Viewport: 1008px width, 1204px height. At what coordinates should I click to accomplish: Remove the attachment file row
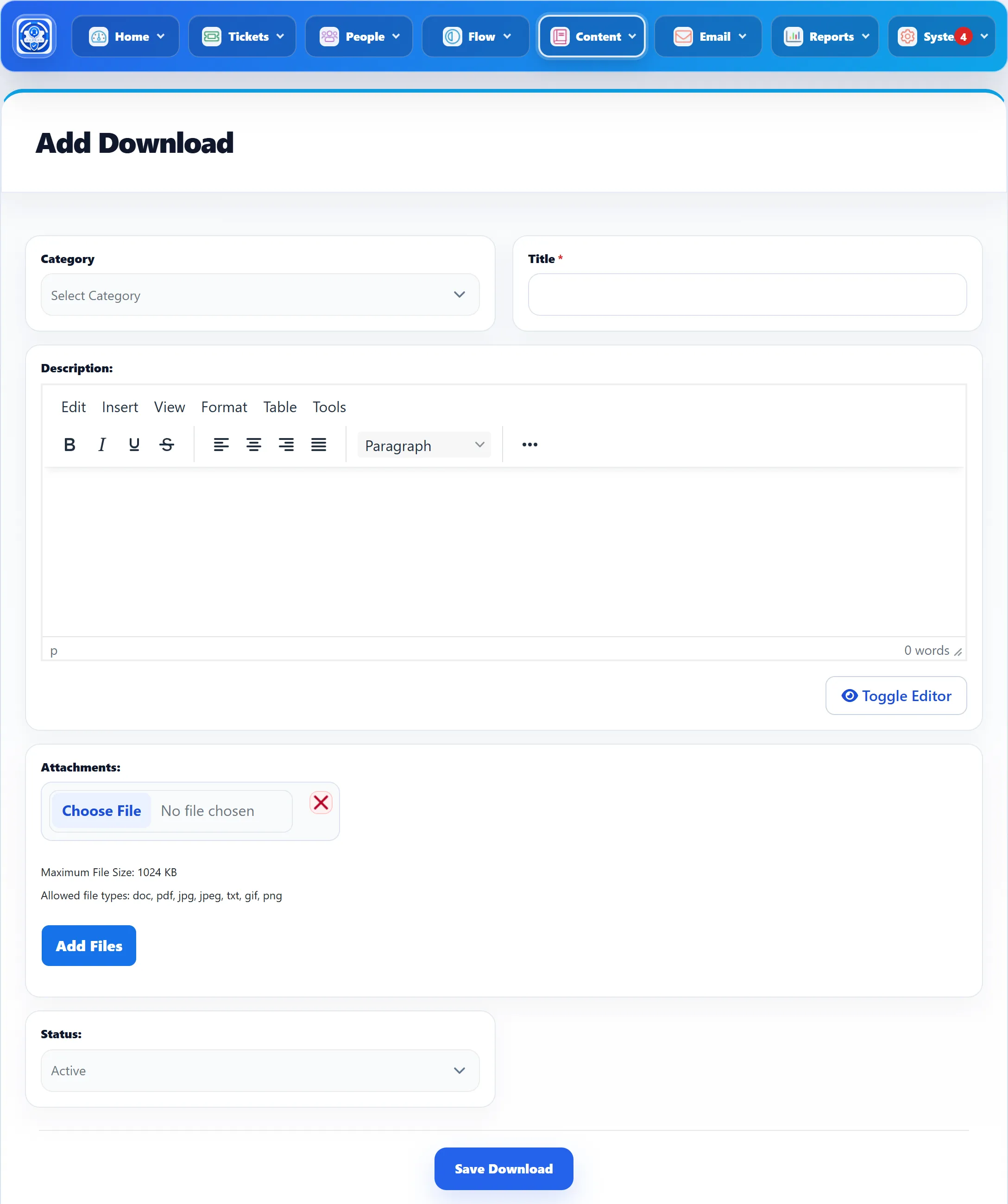(321, 802)
